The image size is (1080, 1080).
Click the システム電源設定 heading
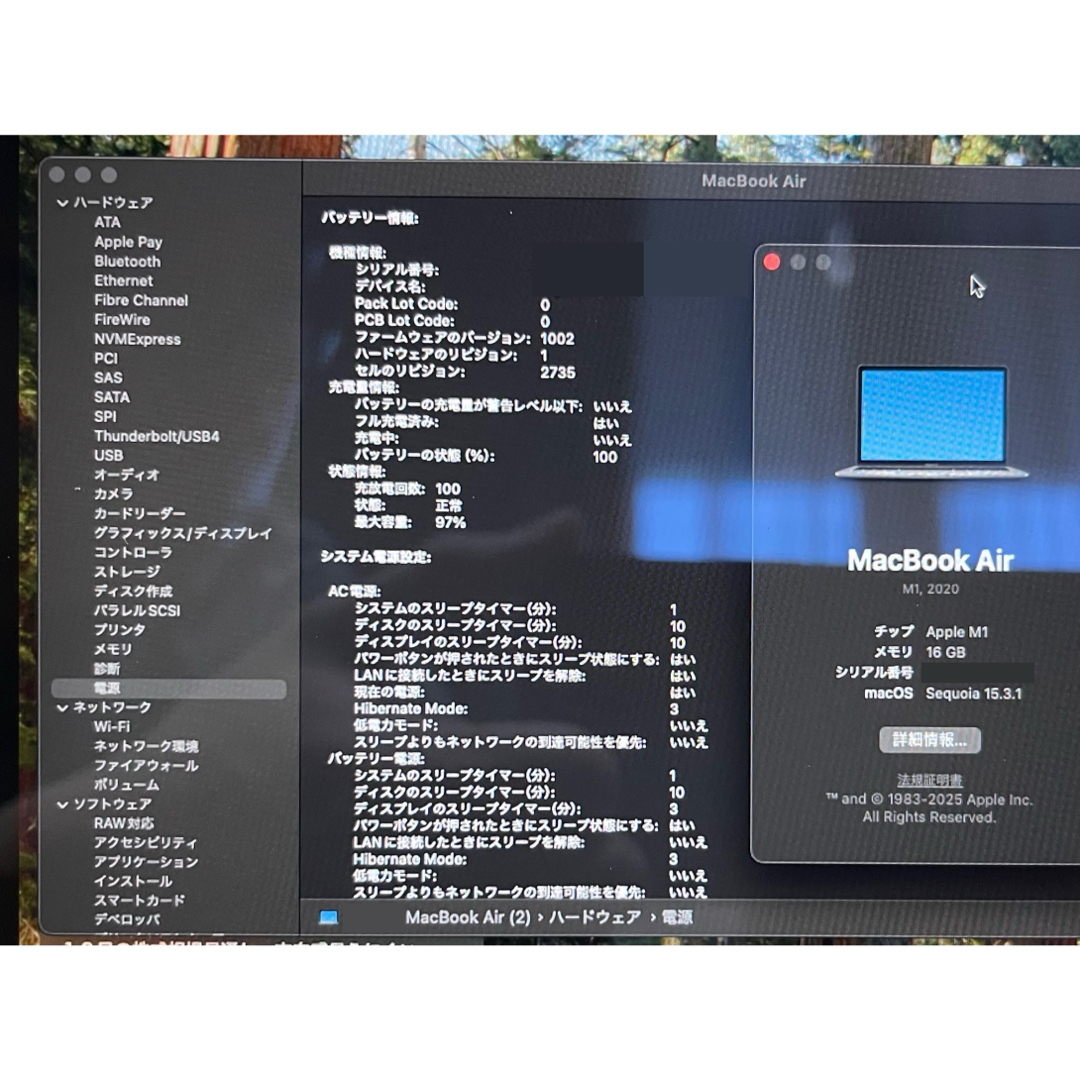click(376, 557)
